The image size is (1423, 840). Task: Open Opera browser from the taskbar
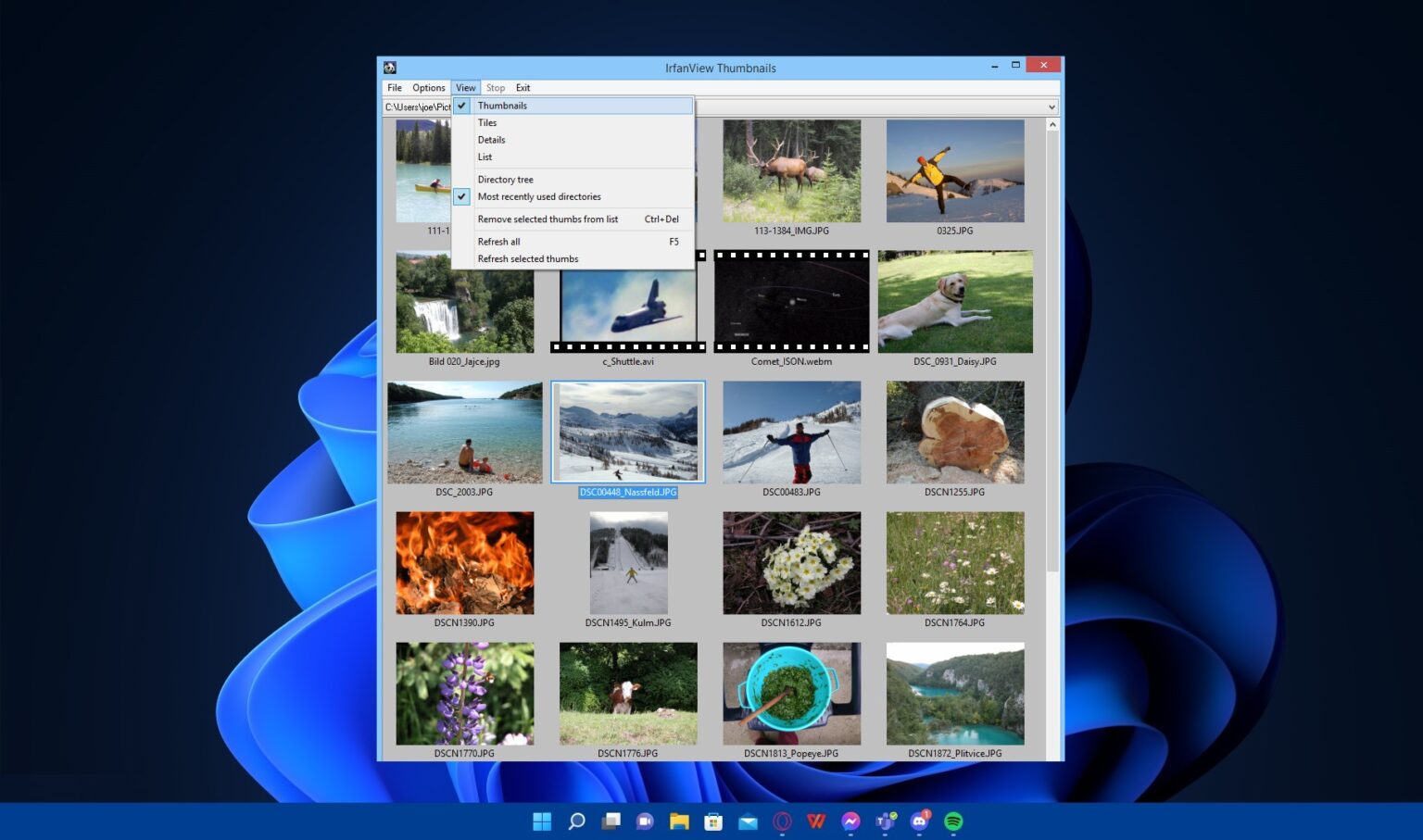tap(782, 821)
